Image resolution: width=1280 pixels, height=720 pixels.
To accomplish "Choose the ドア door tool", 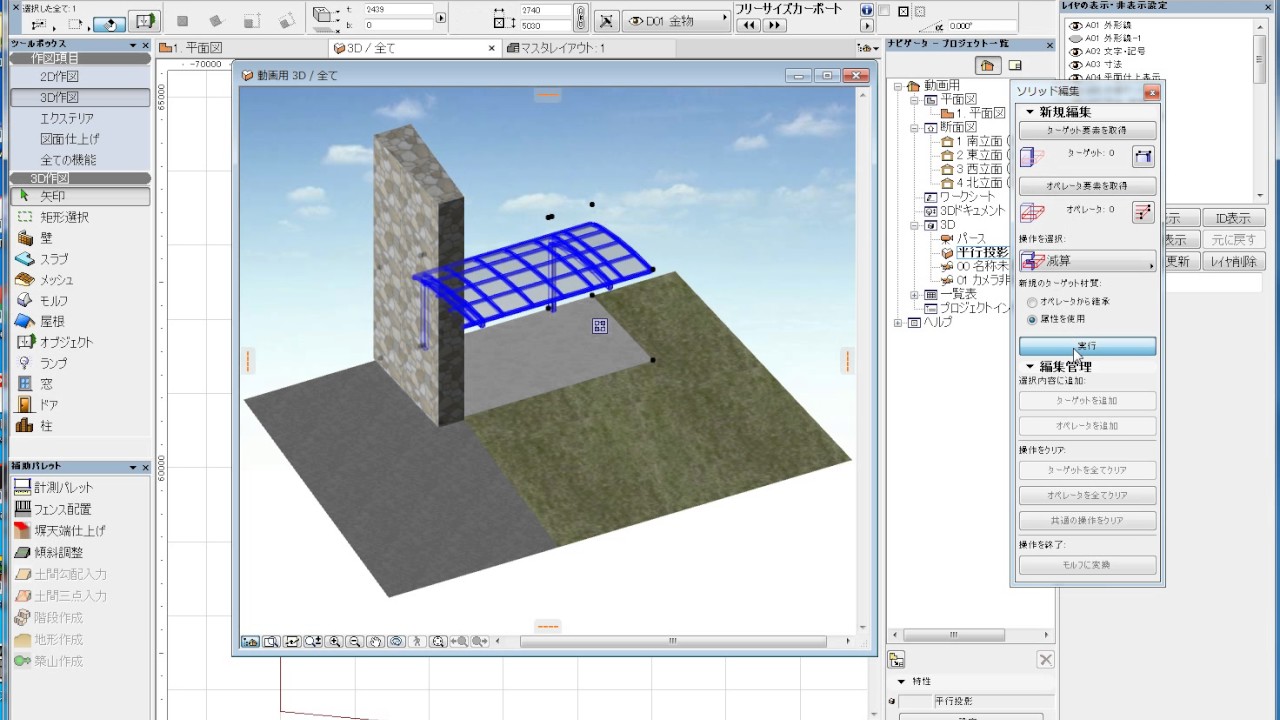I will [80, 405].
